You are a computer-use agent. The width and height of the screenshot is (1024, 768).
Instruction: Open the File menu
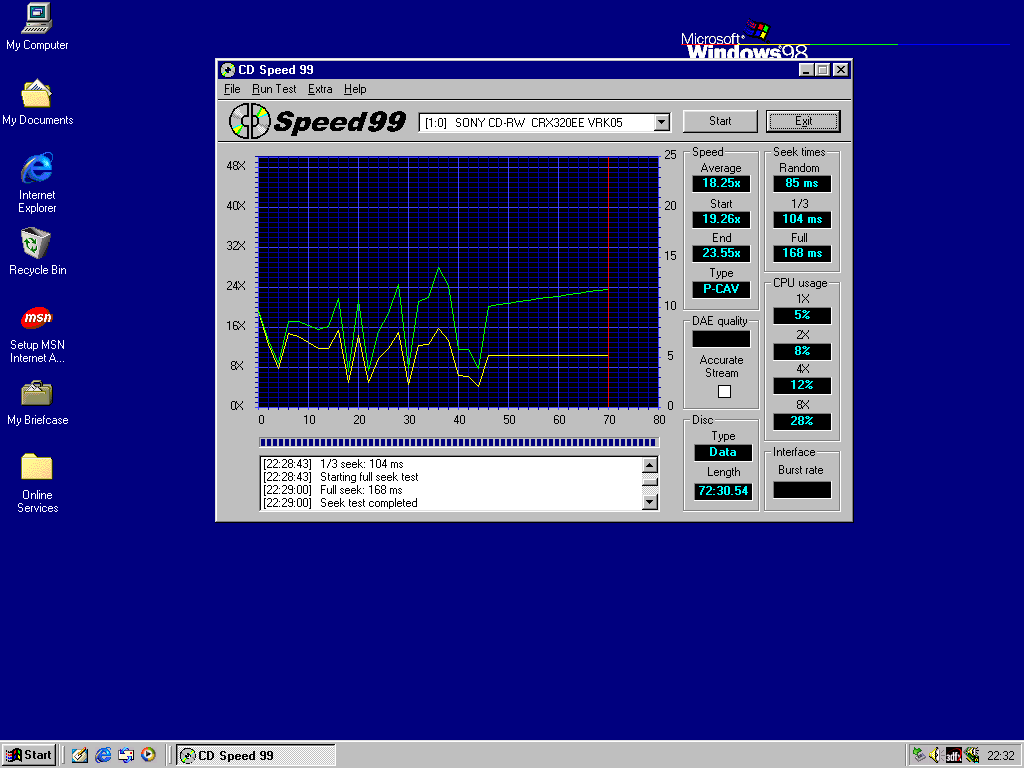[x=232, y=89]
